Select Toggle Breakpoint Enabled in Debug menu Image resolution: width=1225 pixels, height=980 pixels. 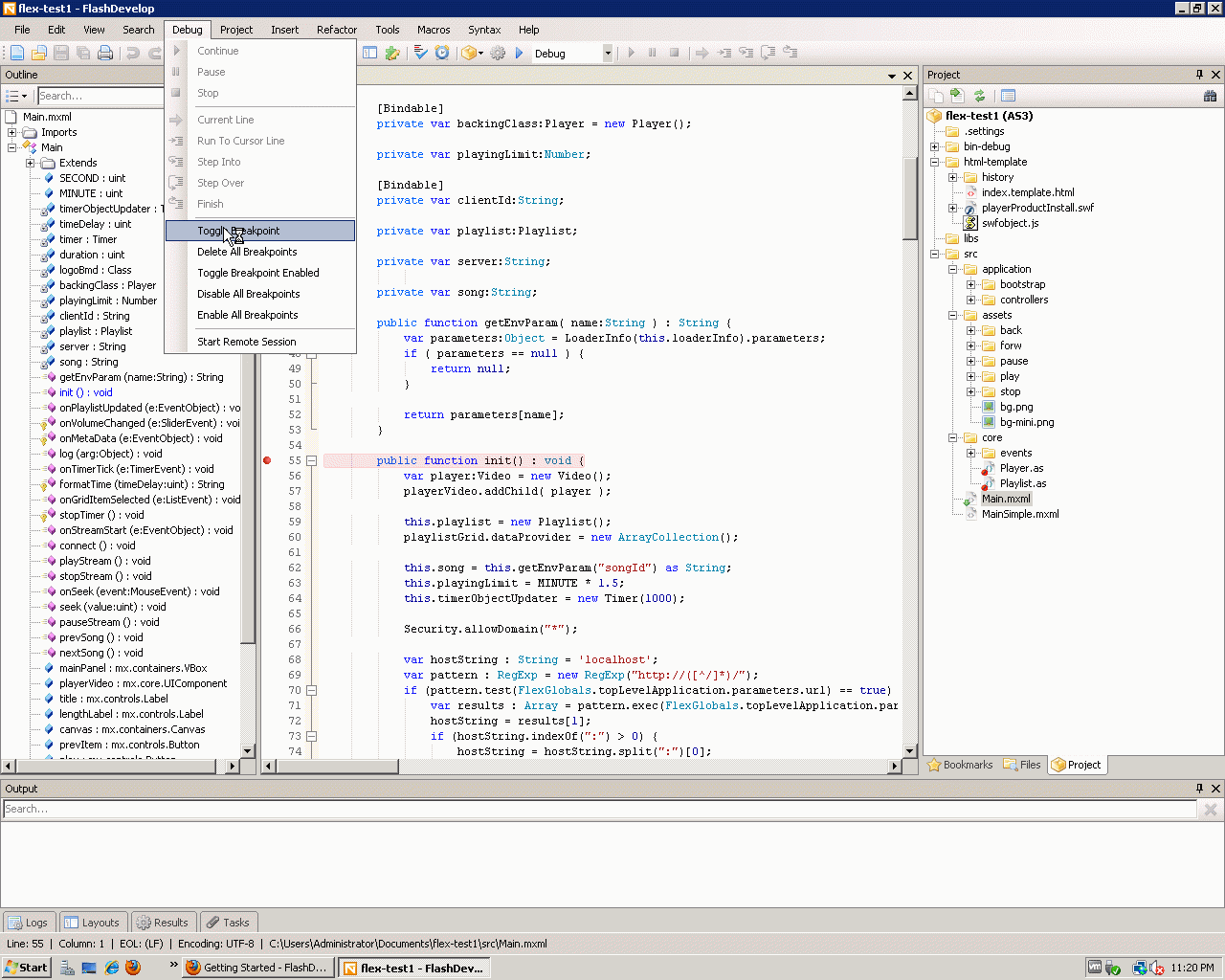coord(258,273)
